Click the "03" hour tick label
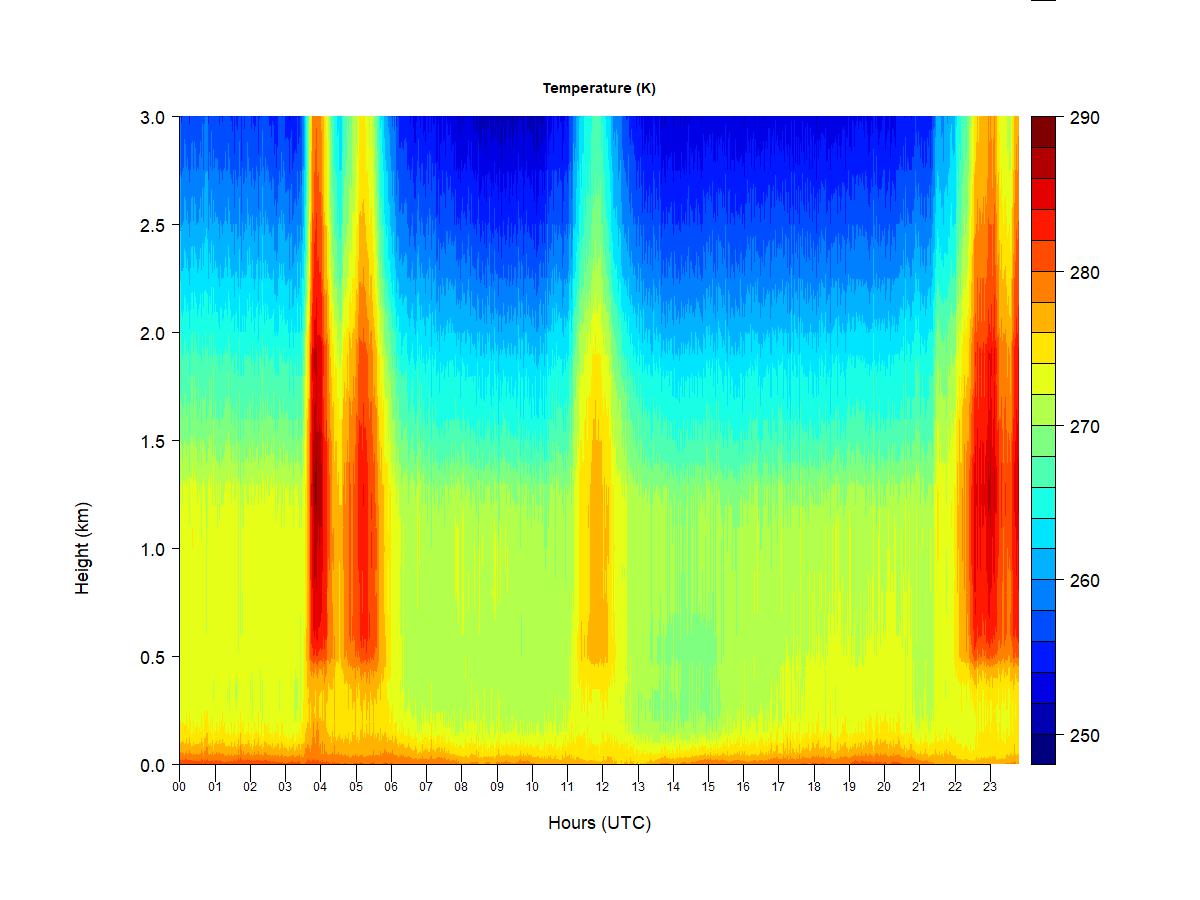This screenshot has height=900, width=1200. coord(285,787)
